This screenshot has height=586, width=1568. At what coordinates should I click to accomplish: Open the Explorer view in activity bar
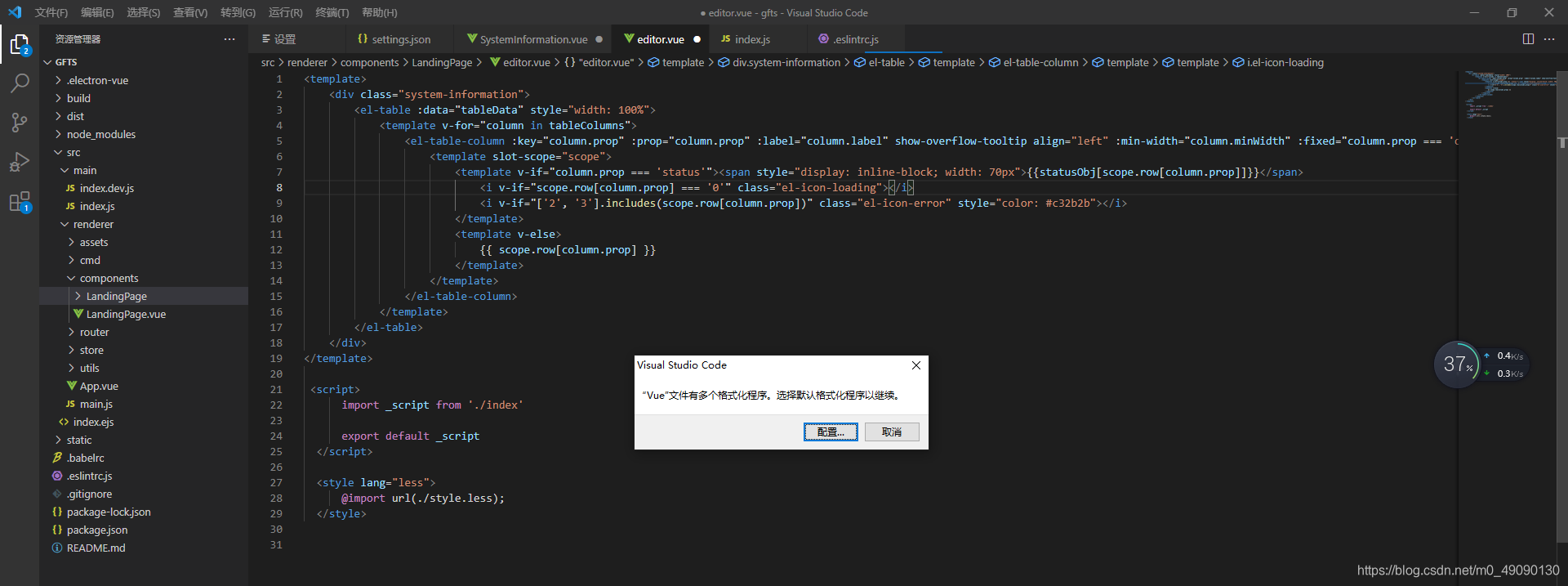coord(20,44)
